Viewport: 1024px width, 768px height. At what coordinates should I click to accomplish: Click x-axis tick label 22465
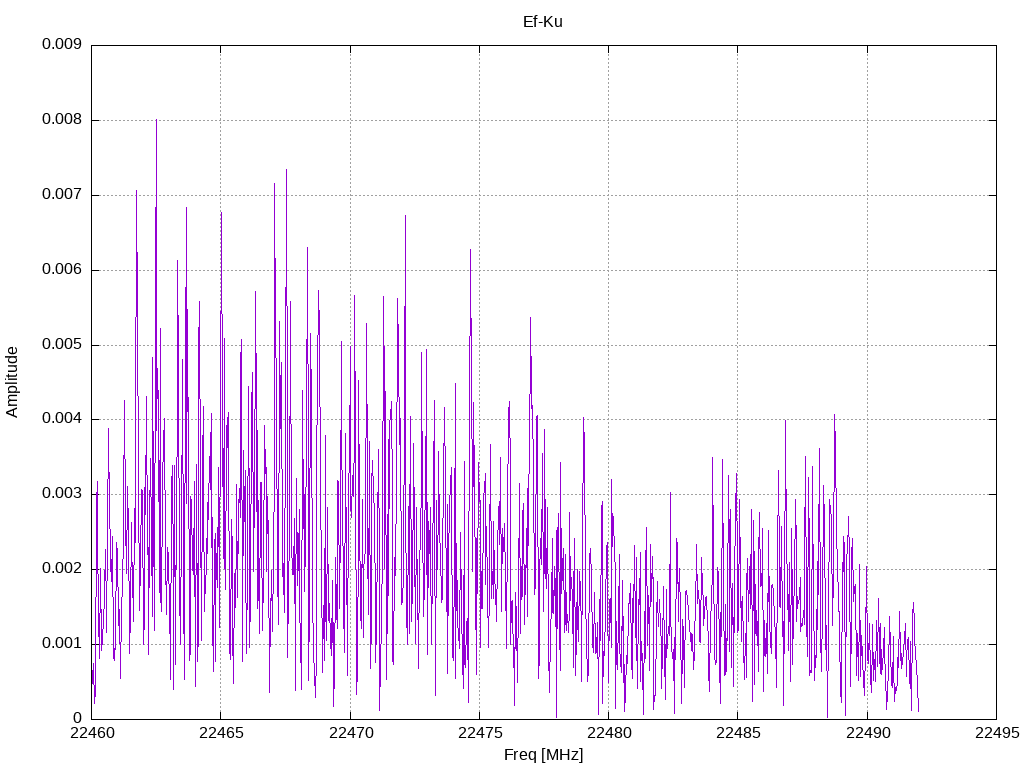click(x=221, y=733)
